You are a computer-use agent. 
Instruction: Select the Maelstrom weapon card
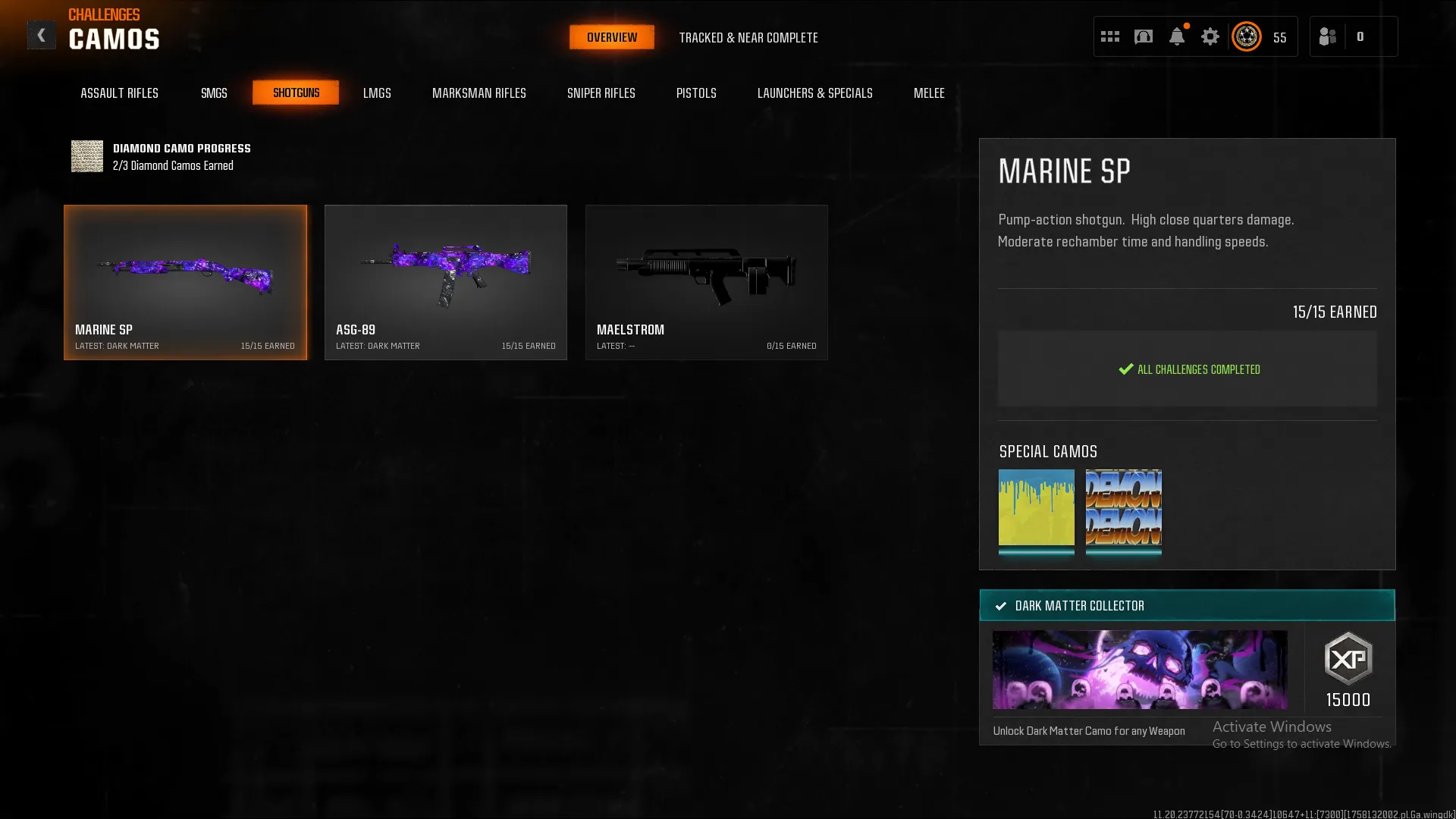pos(706,282)
